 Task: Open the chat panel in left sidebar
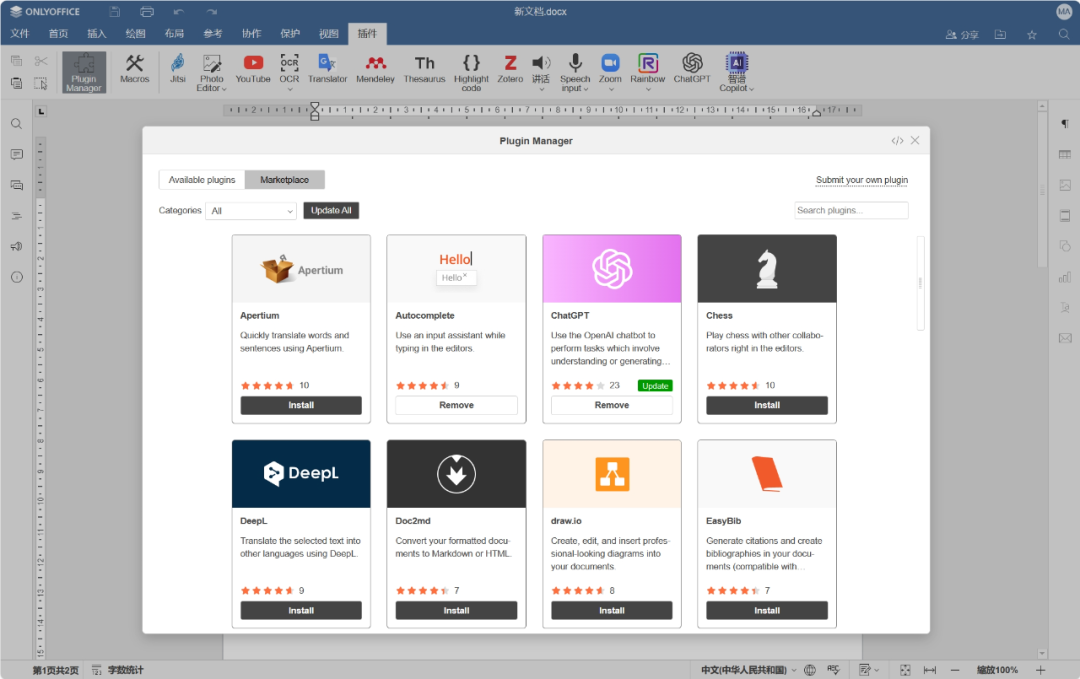tap(17, 185)
